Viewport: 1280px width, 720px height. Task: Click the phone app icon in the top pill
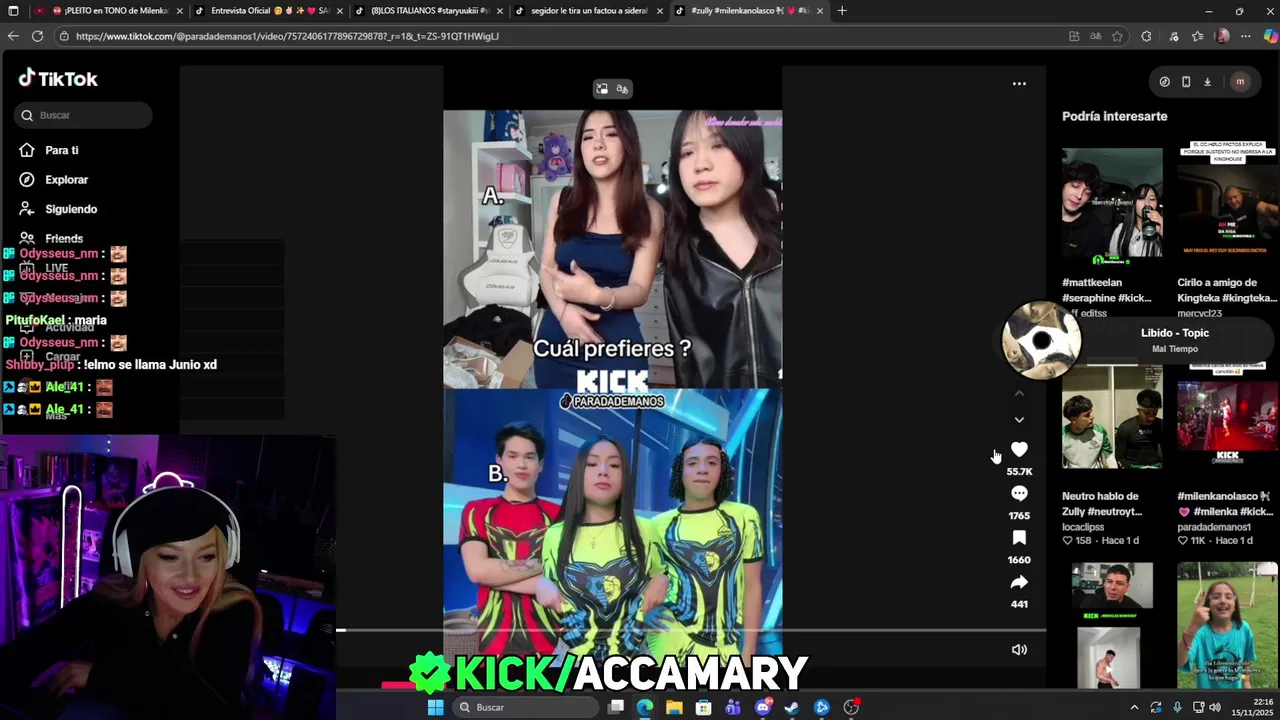click(1186, 82)
